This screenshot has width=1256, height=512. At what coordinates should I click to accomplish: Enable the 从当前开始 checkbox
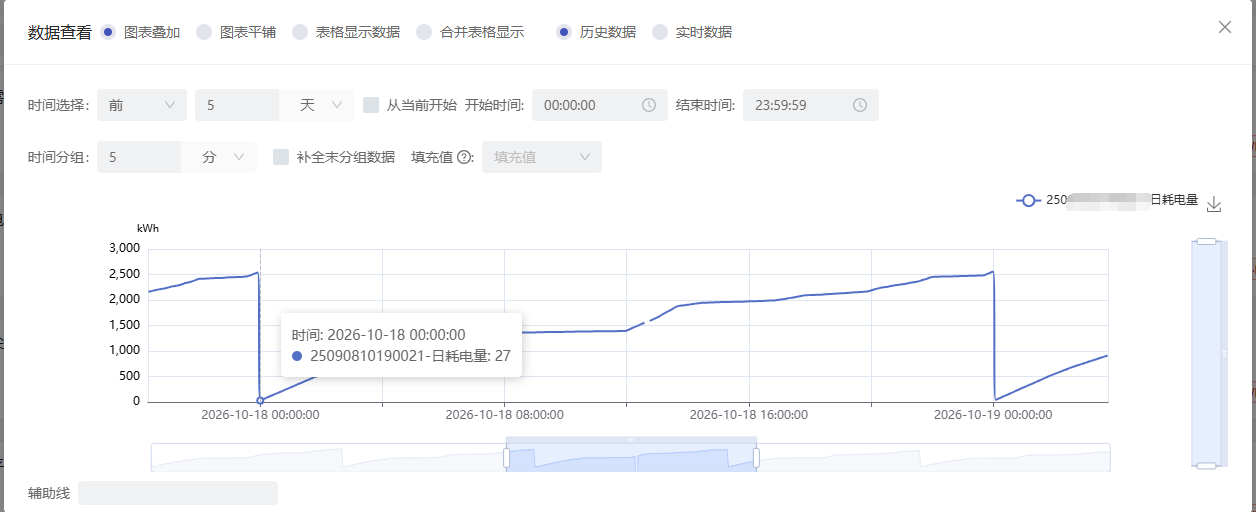[371, 105]
